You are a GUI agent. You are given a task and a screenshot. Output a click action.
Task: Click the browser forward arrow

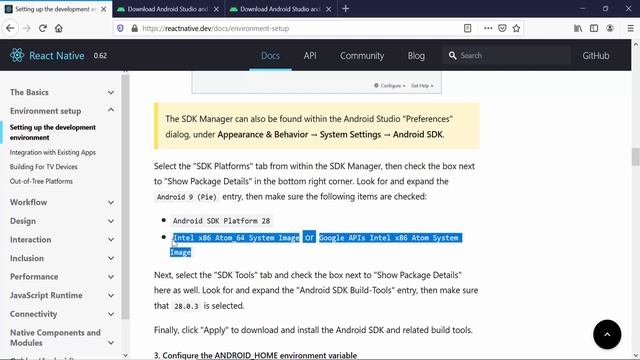(27, 28)
